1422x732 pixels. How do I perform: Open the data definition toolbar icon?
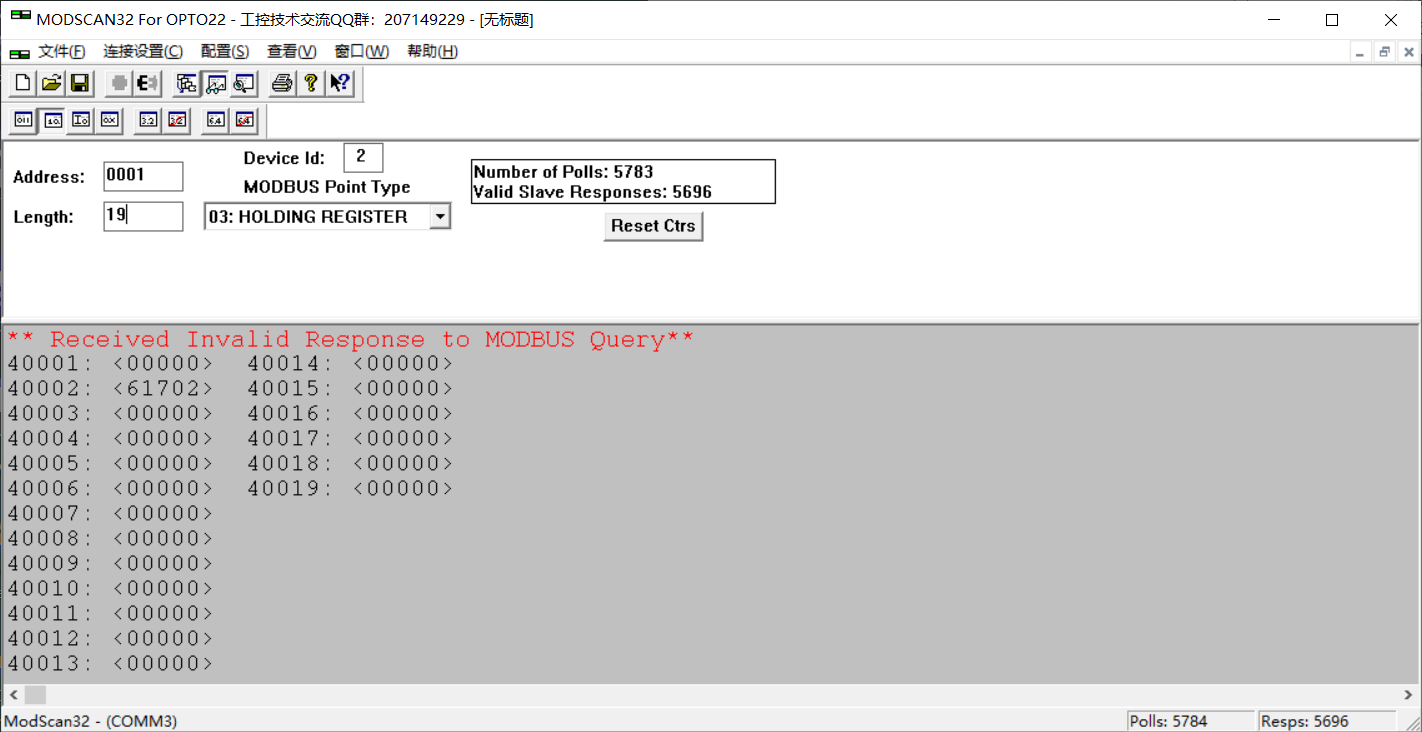coord(186,84)
